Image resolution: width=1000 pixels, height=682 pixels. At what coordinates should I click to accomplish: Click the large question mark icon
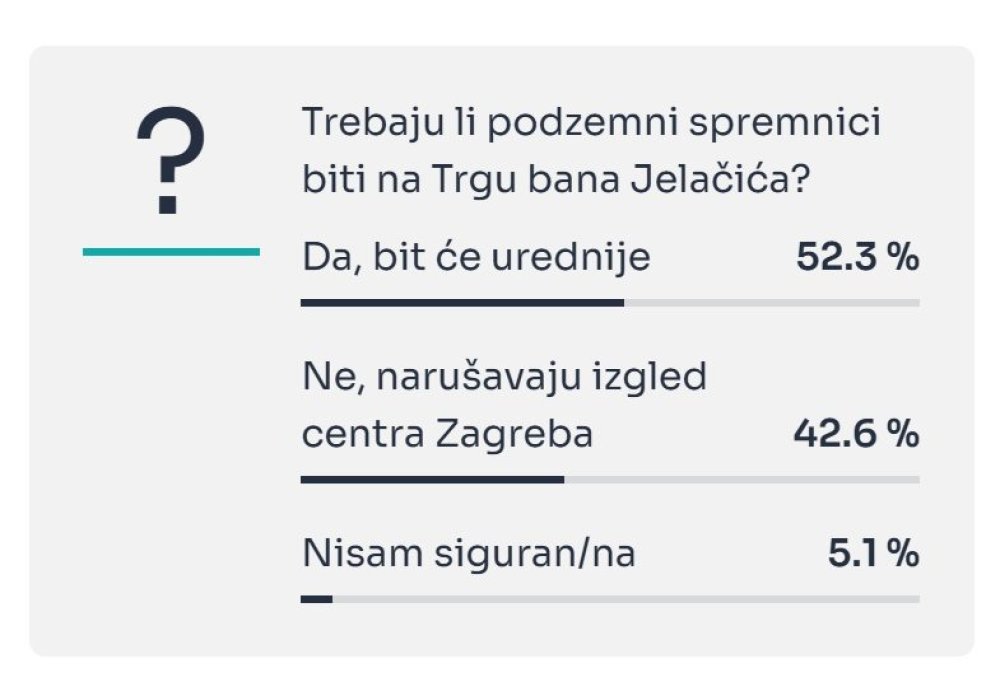click(170, 160)
